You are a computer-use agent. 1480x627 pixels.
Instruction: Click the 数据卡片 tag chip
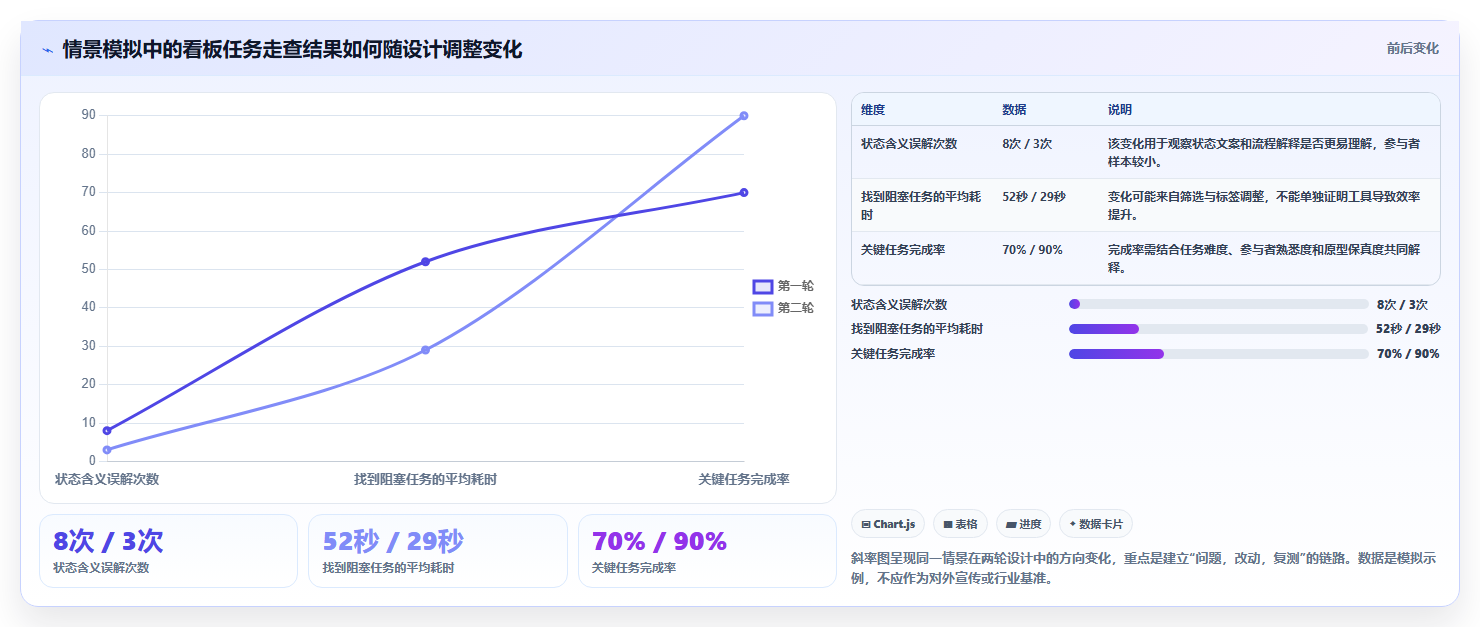1096,524
